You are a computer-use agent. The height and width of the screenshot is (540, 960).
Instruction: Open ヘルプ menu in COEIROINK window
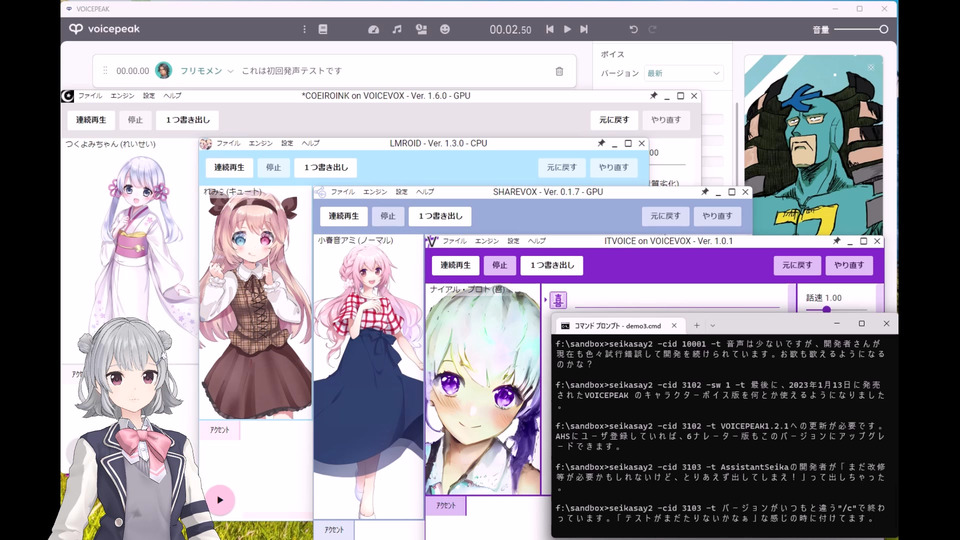(x=172, y=96)
